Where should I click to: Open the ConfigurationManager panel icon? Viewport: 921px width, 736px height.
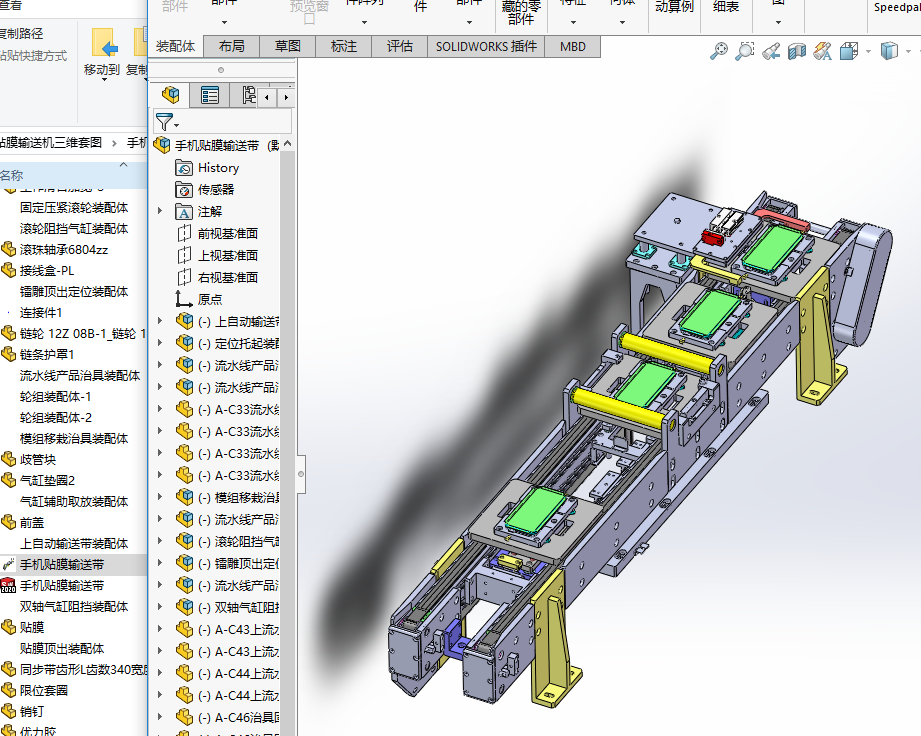tap(247, 96)
